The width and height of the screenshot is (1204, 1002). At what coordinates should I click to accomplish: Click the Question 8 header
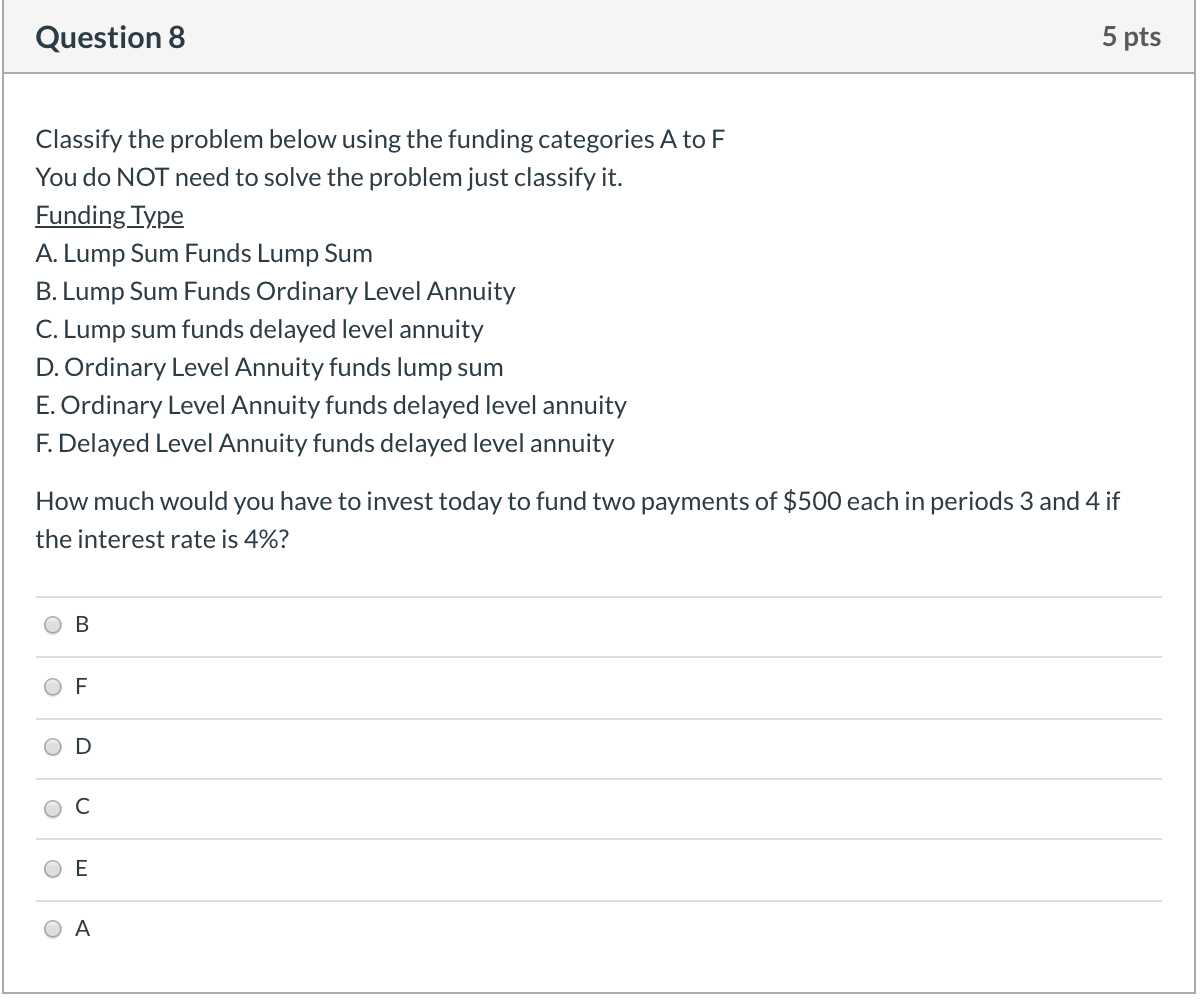pos(110,37)
